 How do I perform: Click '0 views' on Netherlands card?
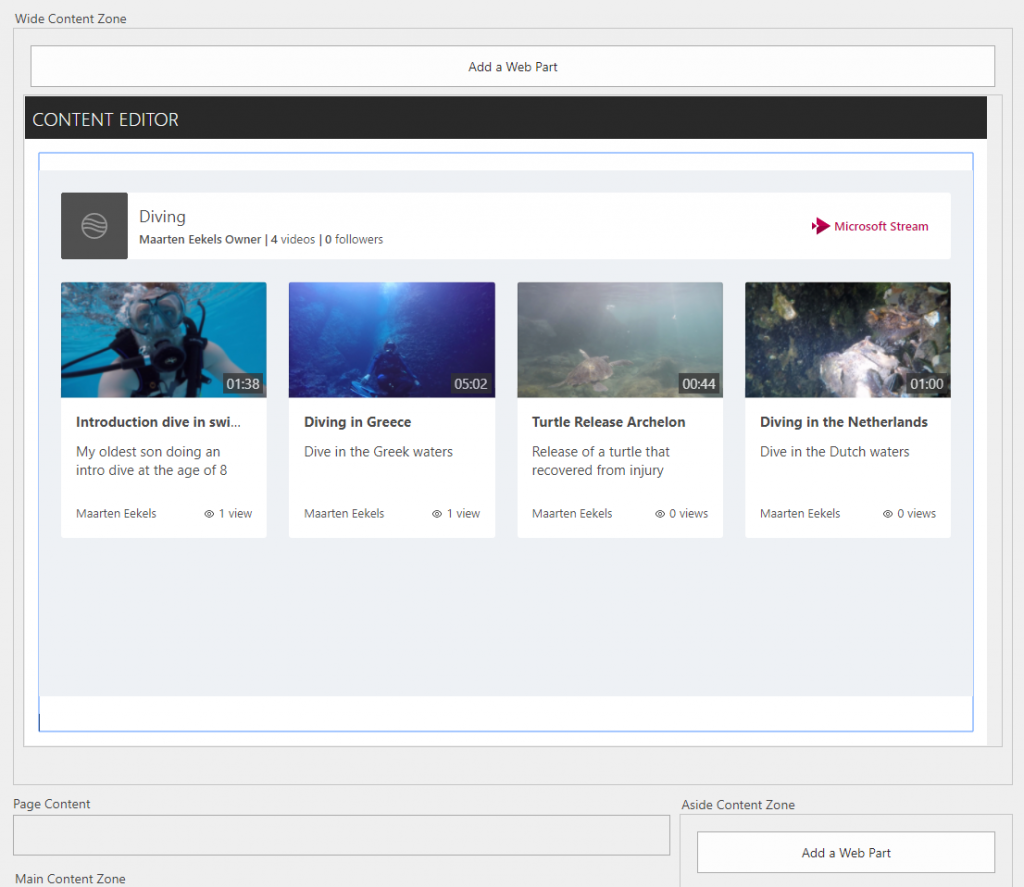[x=916, y=514]
